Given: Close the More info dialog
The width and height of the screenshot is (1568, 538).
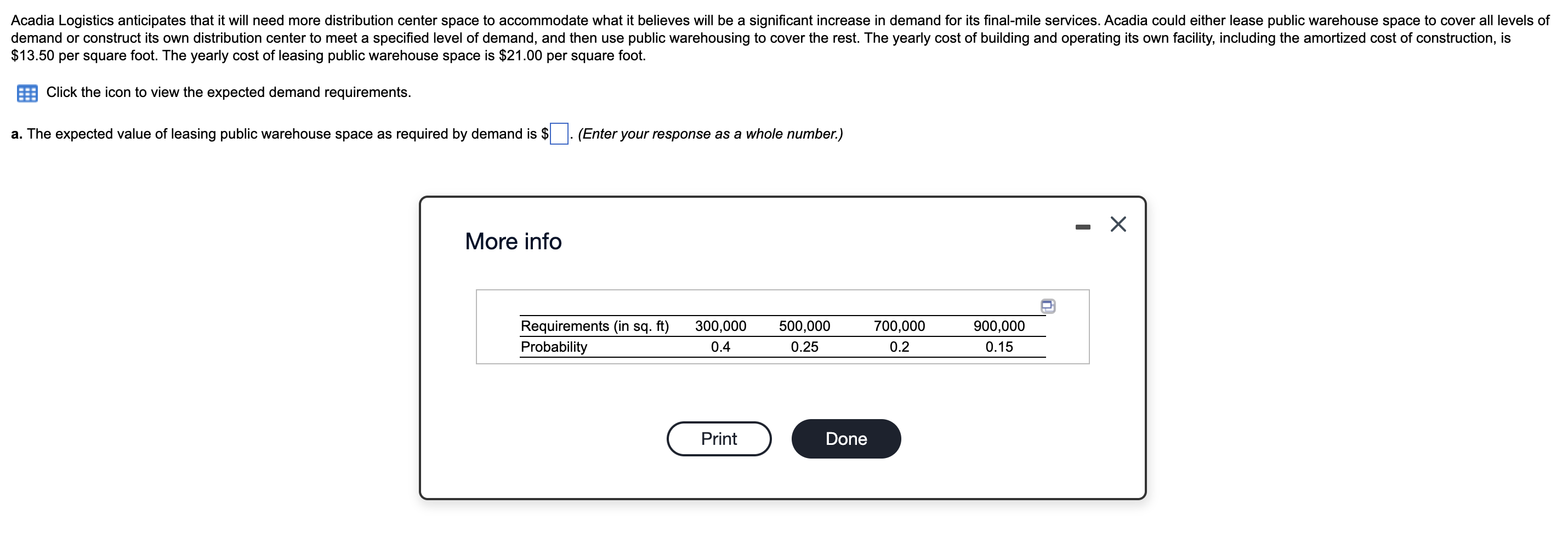Looking at the screenshot, I should click(x=1118, y=225).
